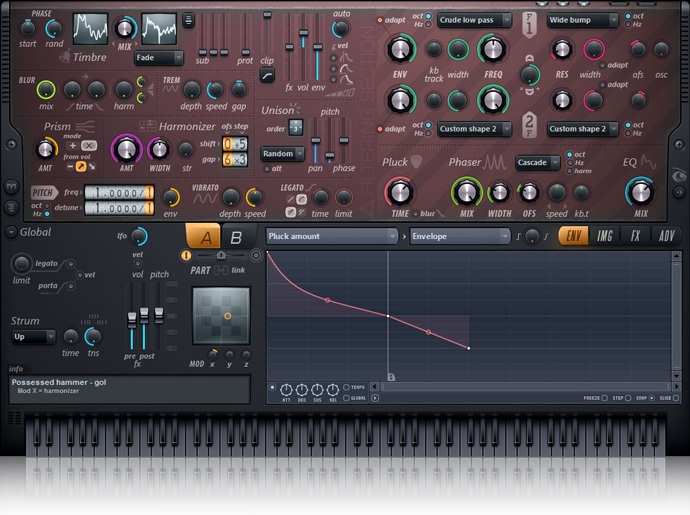
Task: Toggle adapt for filter 1 envelope
Action: 380,20
